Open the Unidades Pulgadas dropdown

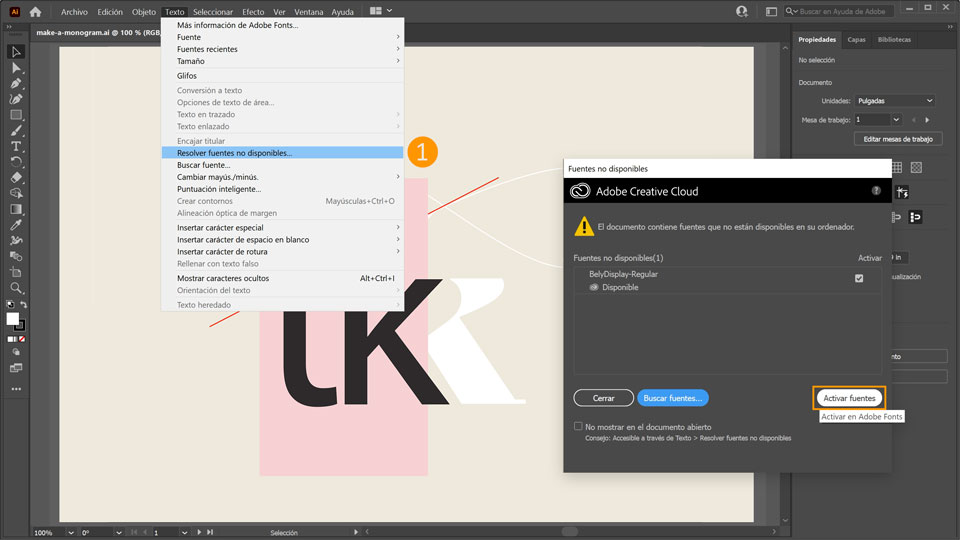894,100
